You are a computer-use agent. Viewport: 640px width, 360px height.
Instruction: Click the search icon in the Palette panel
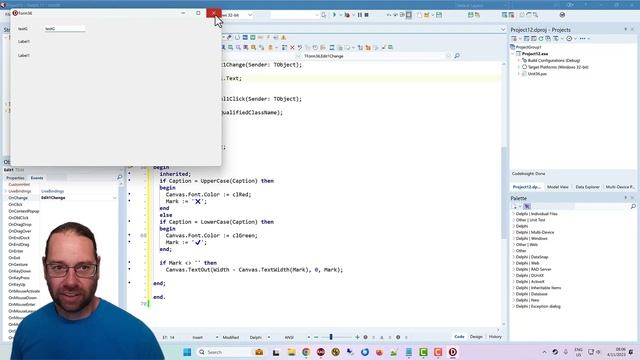click(x=633, y=207)
